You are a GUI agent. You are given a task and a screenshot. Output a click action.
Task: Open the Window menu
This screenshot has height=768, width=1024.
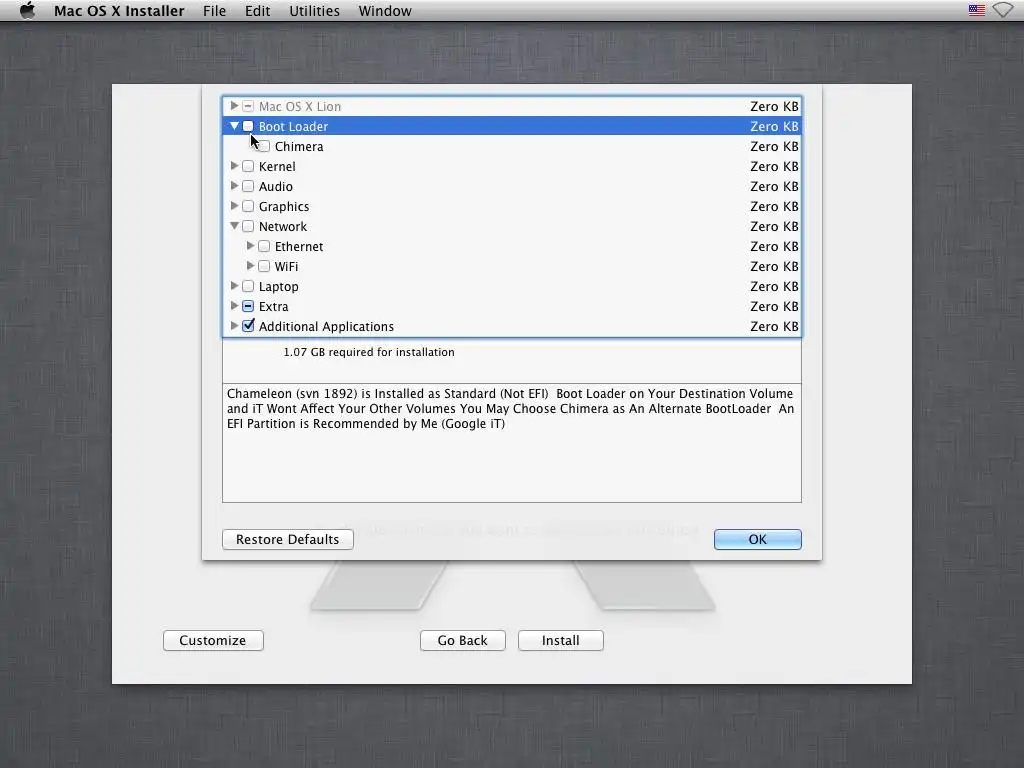pyautogui.click(x=385, y=11)
